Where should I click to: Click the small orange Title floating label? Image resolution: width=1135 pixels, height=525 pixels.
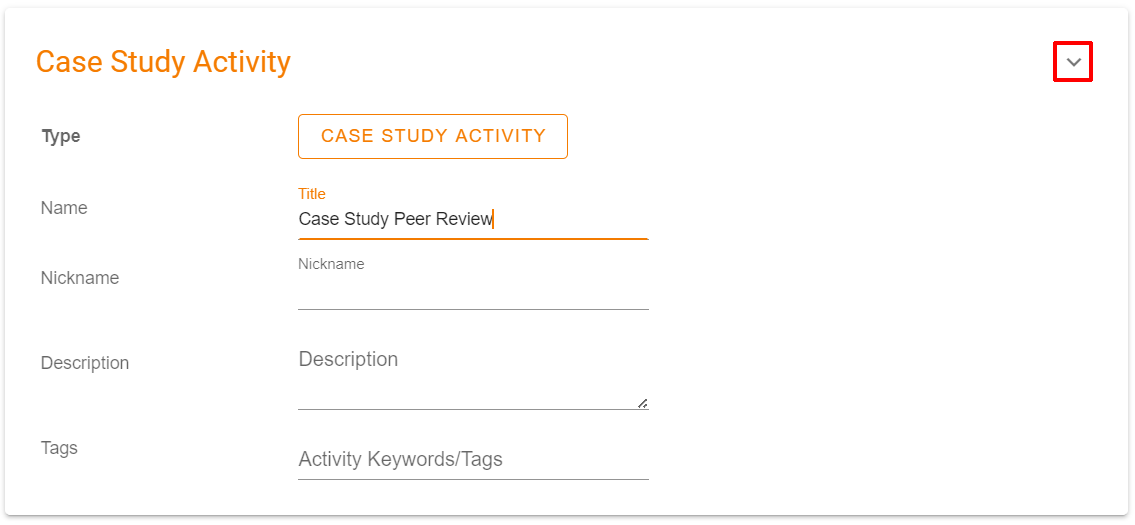(x=312, y=194)
